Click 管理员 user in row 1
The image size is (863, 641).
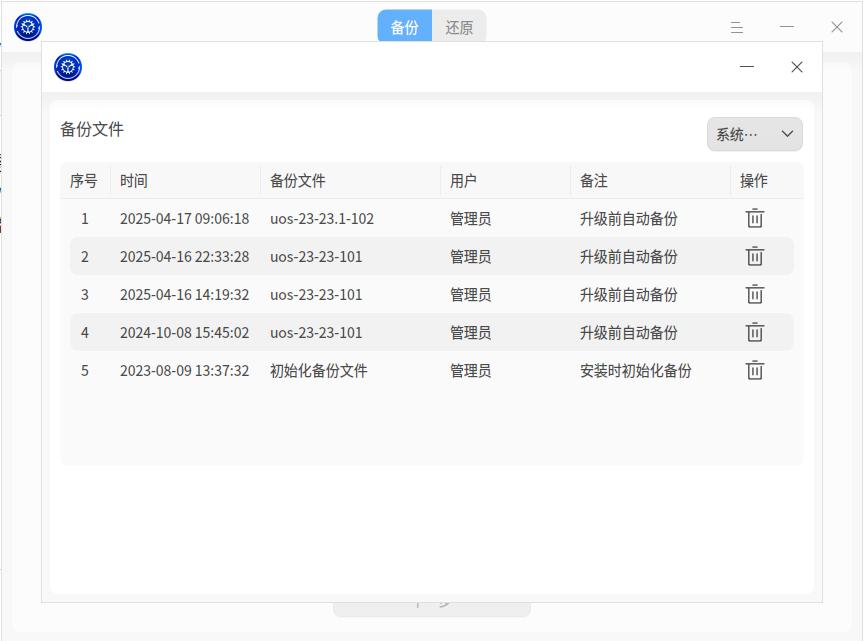tap(471, 218)
